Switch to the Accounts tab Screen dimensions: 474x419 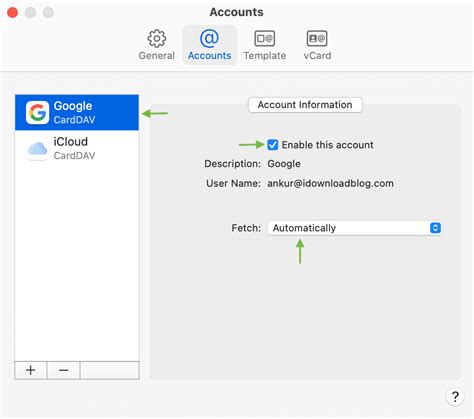[x=209, y=45]
